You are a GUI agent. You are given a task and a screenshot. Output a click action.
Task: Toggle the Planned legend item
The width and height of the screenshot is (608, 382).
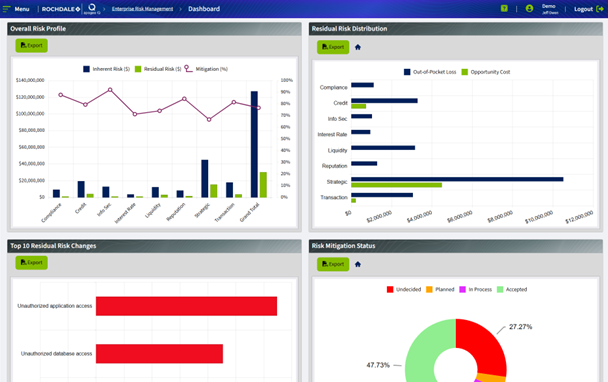point(440,289)
